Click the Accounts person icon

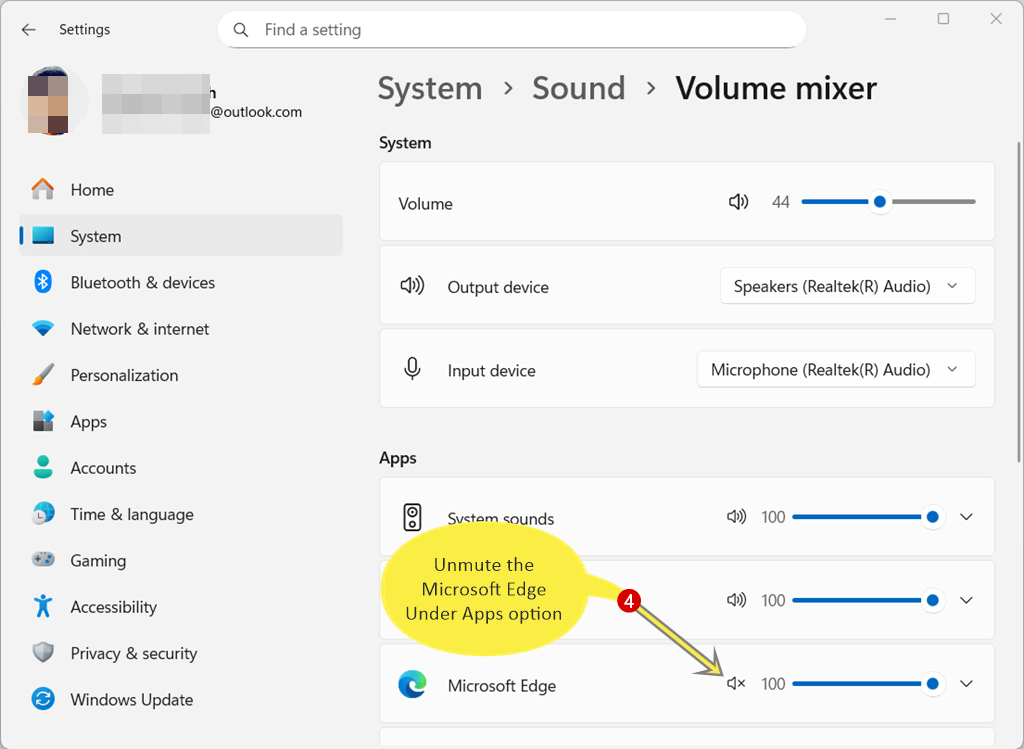coord(43,468)
